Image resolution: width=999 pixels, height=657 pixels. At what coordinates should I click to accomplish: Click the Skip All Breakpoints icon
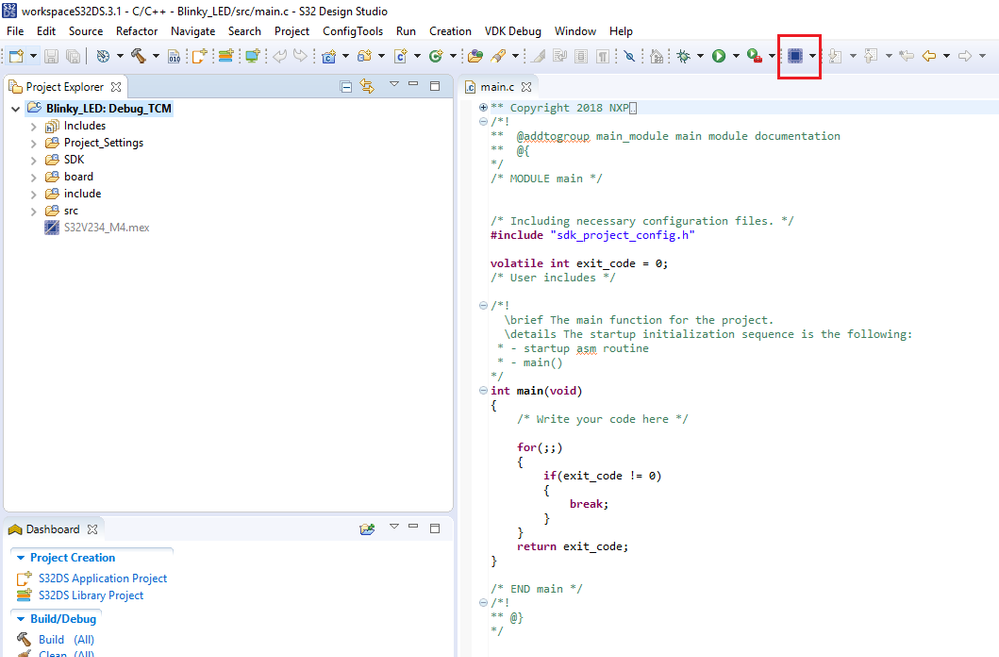point(629,56)
